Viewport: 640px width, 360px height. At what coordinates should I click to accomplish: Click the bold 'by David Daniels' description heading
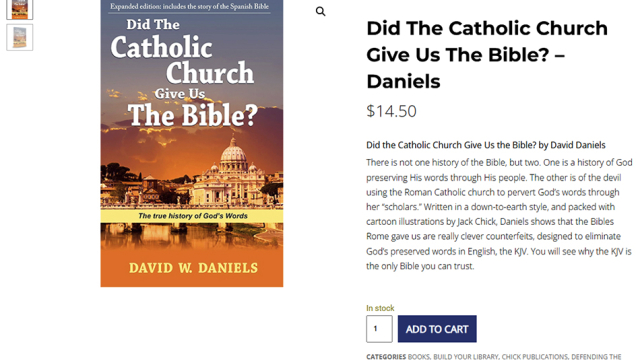pyautogui.click(x=486, y=145)
